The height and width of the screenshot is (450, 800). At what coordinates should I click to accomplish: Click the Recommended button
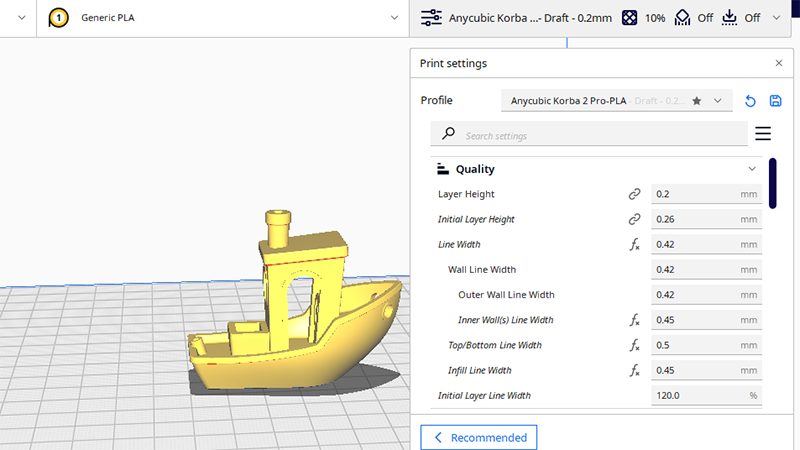tap(479, 437)
